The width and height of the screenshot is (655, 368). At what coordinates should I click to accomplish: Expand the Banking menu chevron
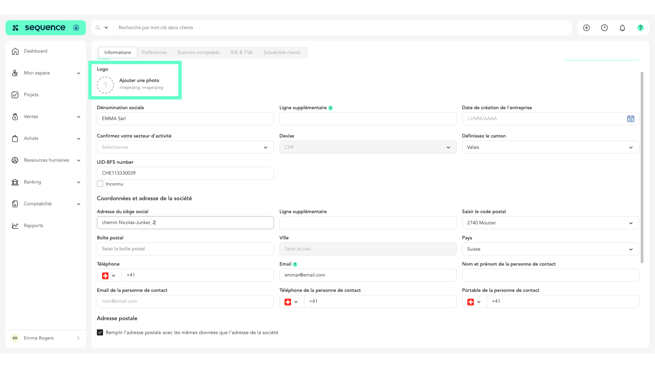[x=79, y=182]
